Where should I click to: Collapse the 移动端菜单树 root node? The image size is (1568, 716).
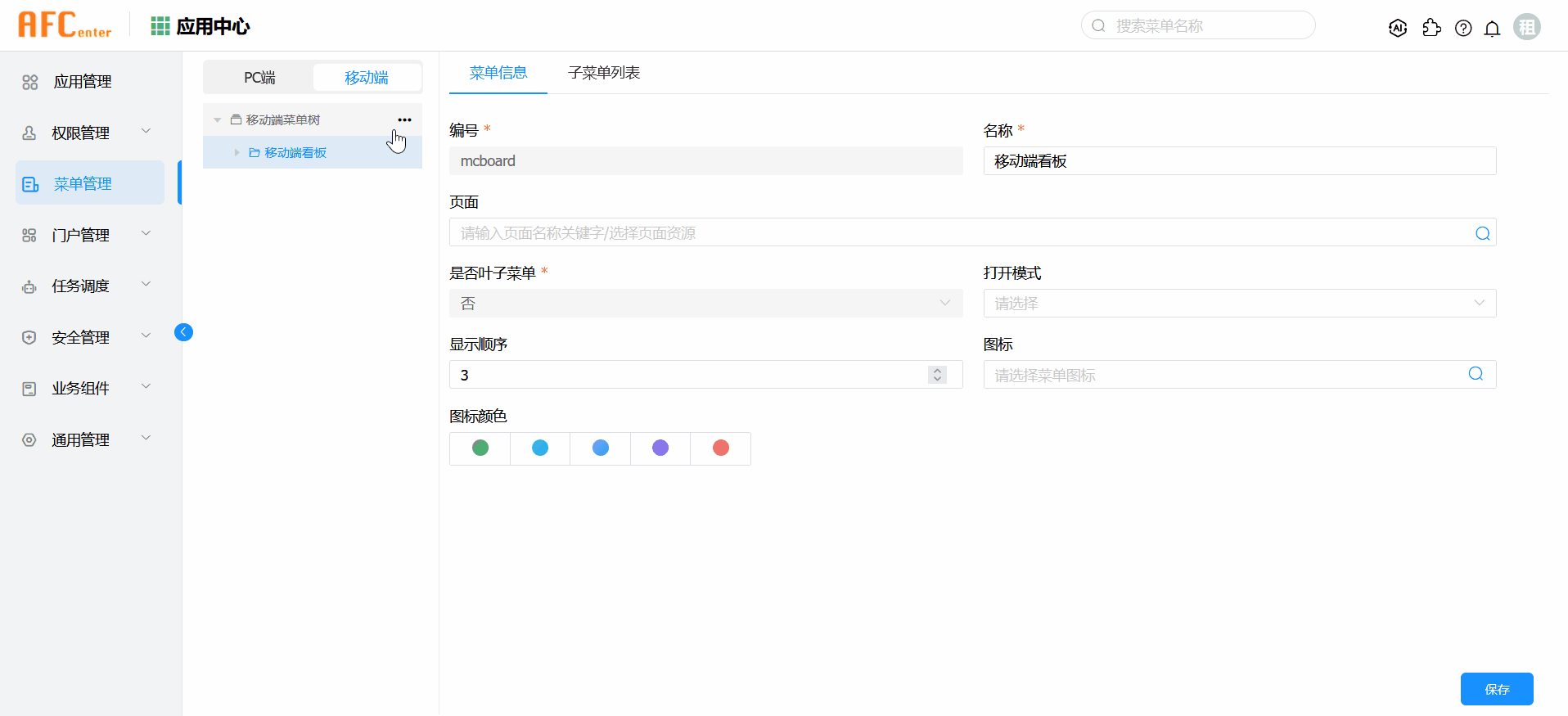click(218, 120)
